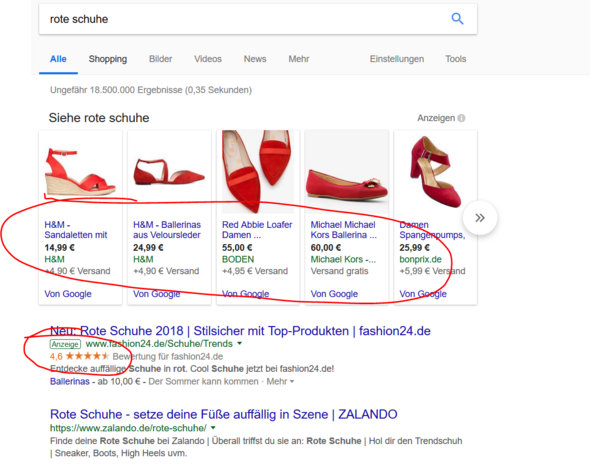Go to the News tab

255,59
